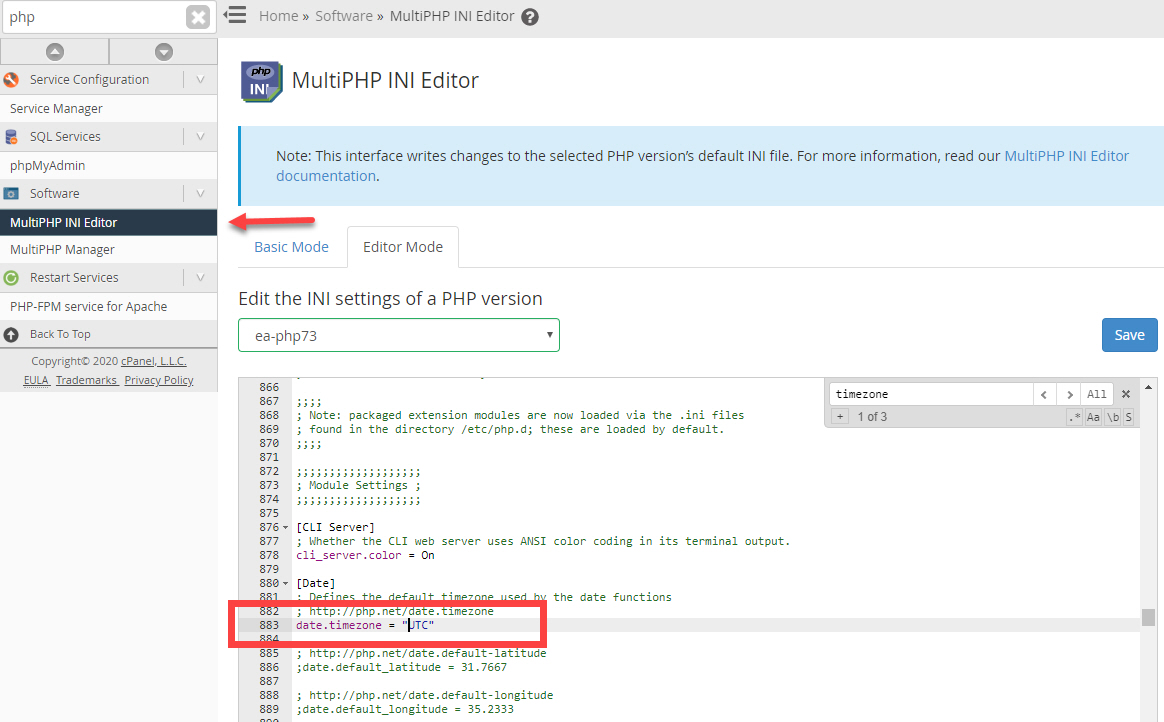Viewport: 1164px width, 722px height.
Task: Open Privacy Policy link
Action: pos(159,380)
